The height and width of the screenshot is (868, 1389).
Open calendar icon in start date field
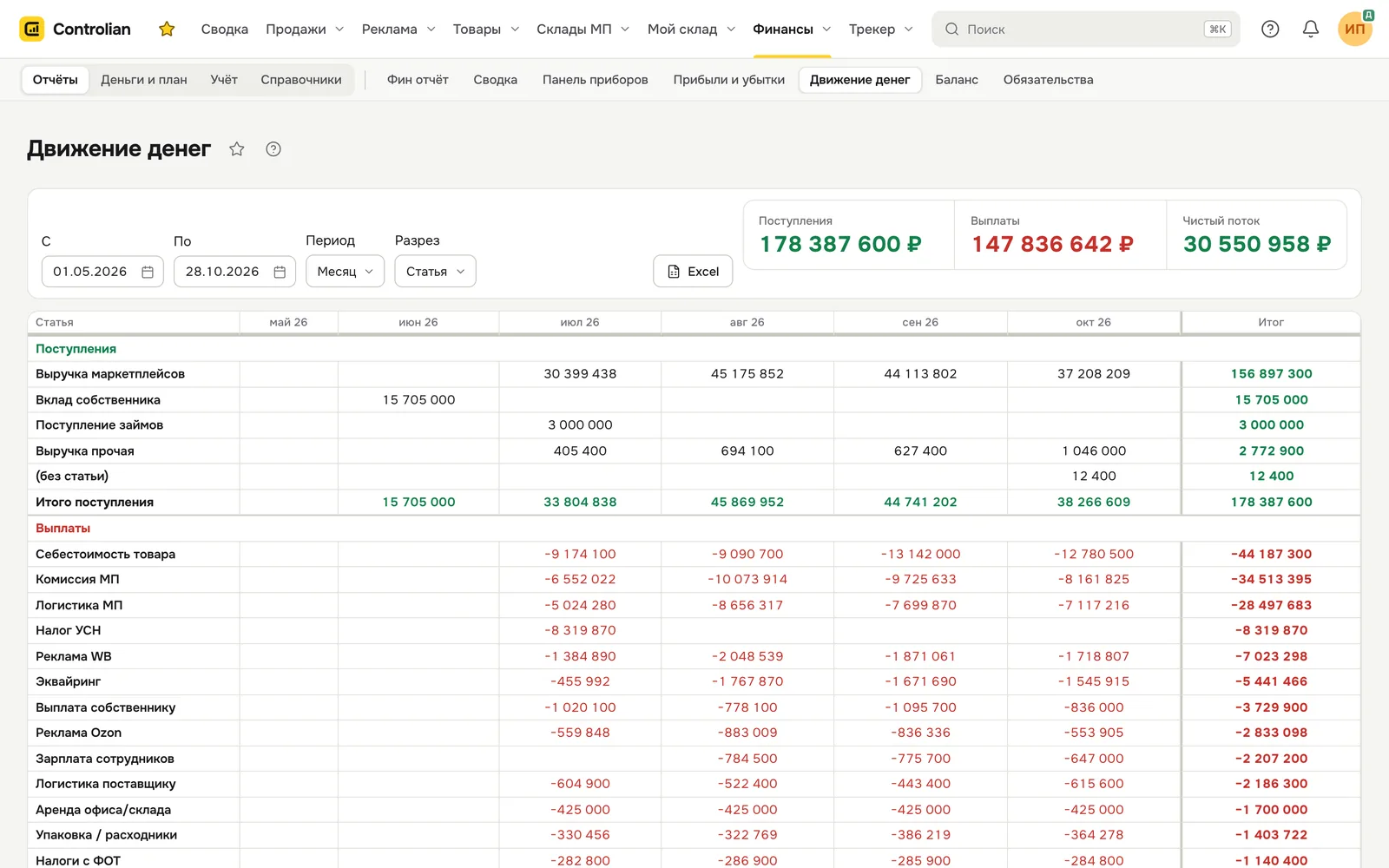(148, 272)
